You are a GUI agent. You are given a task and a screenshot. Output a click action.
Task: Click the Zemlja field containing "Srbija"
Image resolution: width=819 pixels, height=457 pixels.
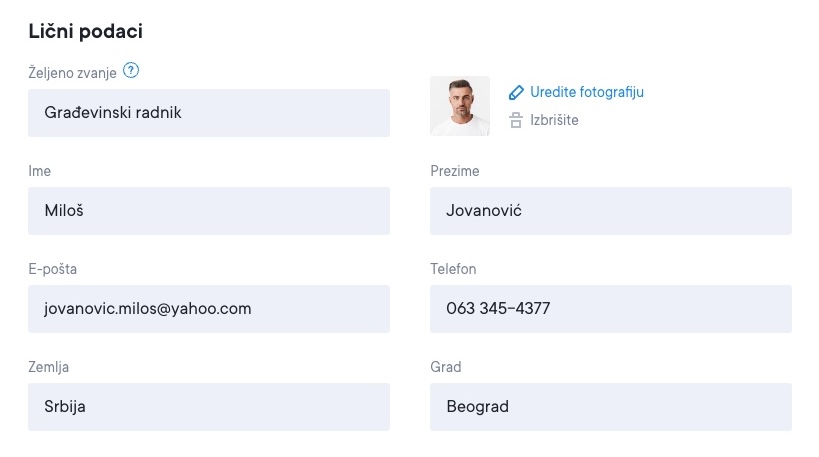[209, 407]
